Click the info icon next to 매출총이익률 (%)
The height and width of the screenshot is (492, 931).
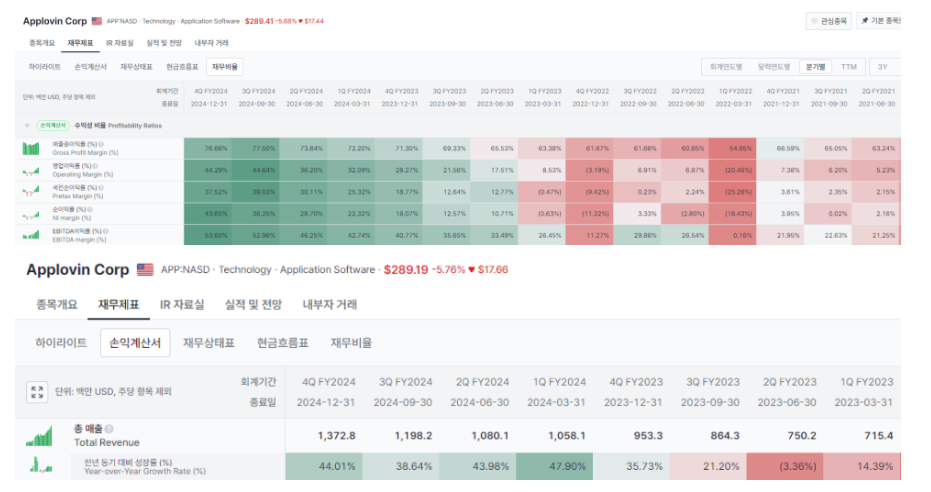pyautogui.click(x=101, y=144)
